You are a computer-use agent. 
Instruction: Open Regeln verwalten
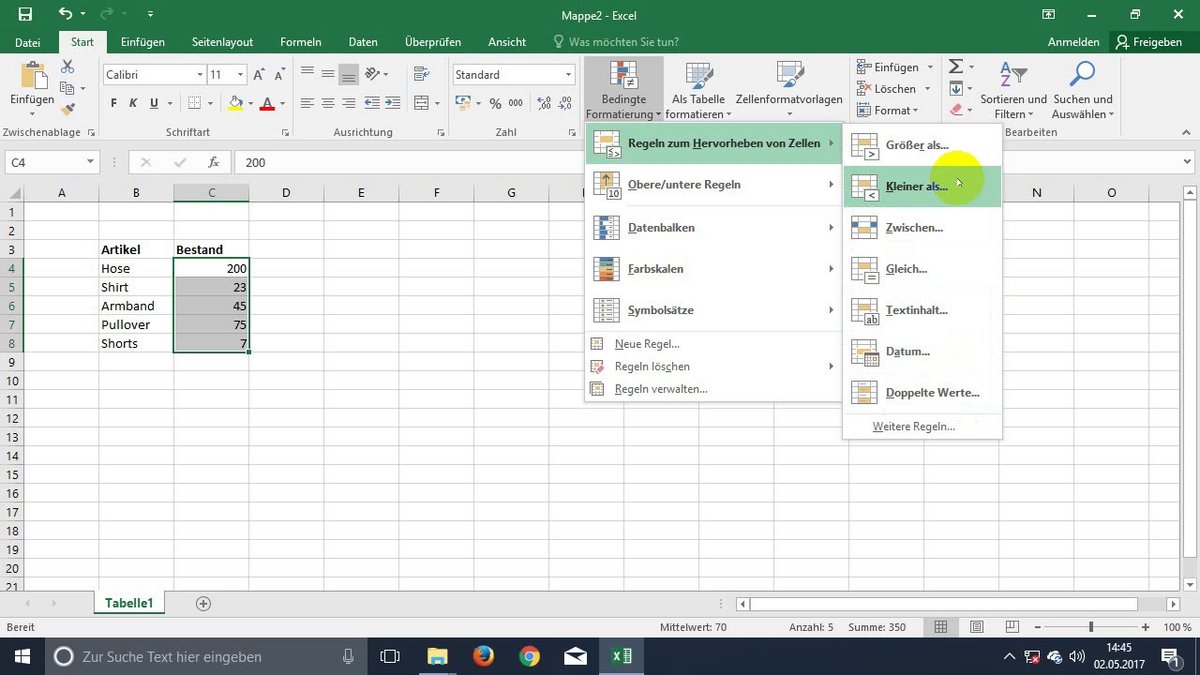pos(660,389)
